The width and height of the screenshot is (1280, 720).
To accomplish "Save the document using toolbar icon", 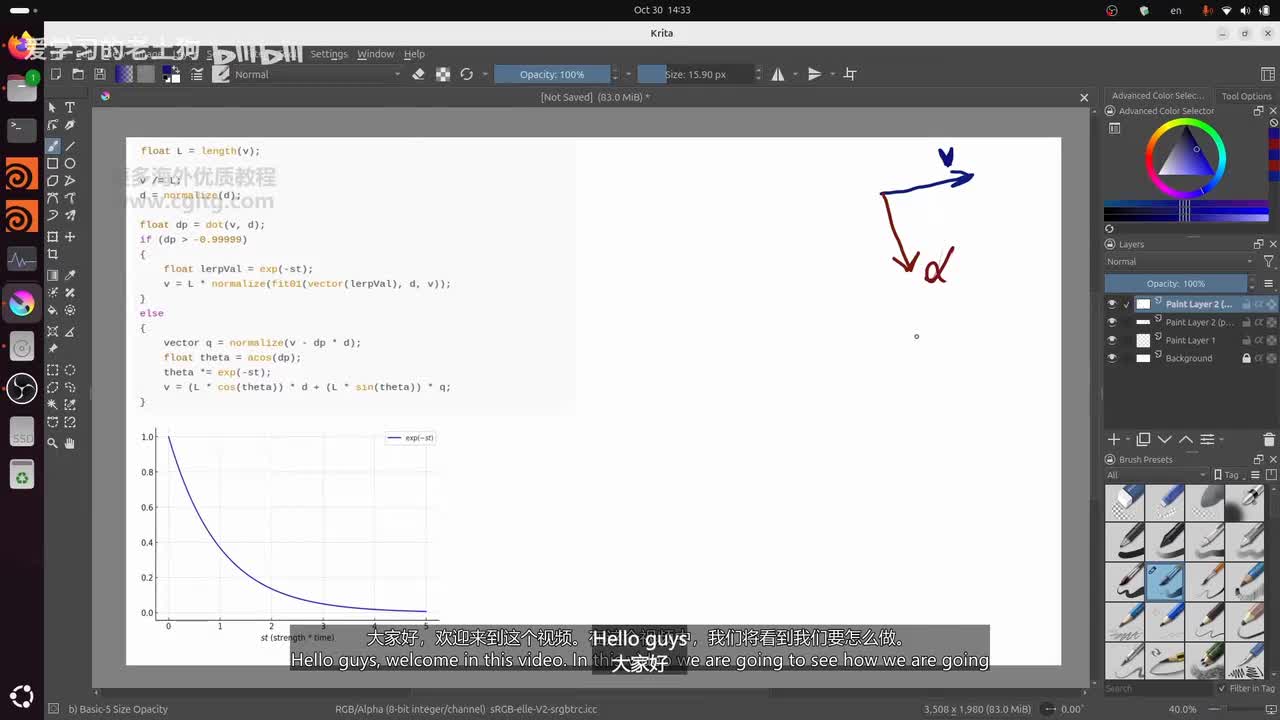I will coord(100,74).
